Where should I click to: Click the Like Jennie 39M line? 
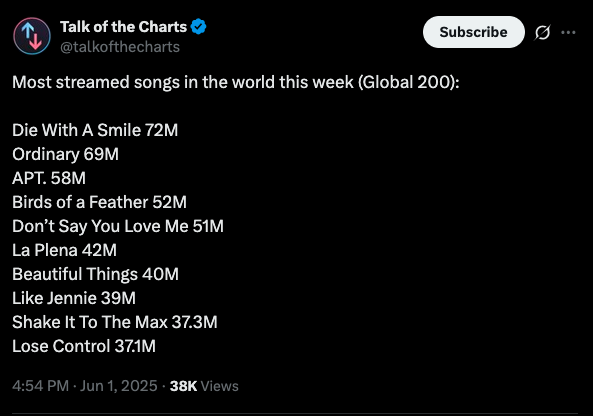coord(74,298)
